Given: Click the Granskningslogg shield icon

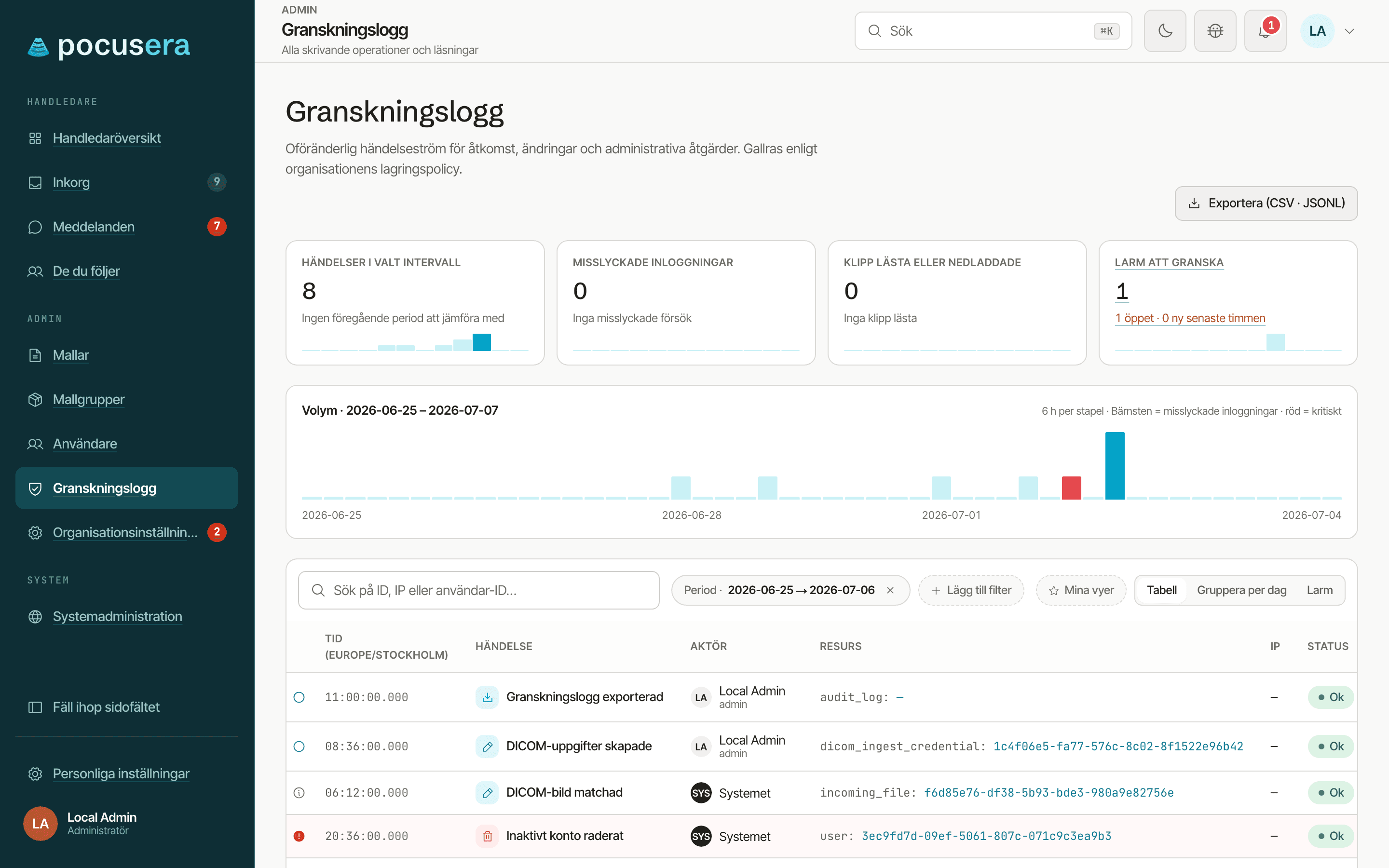Looking at the screenshot, I should [35, 488].
